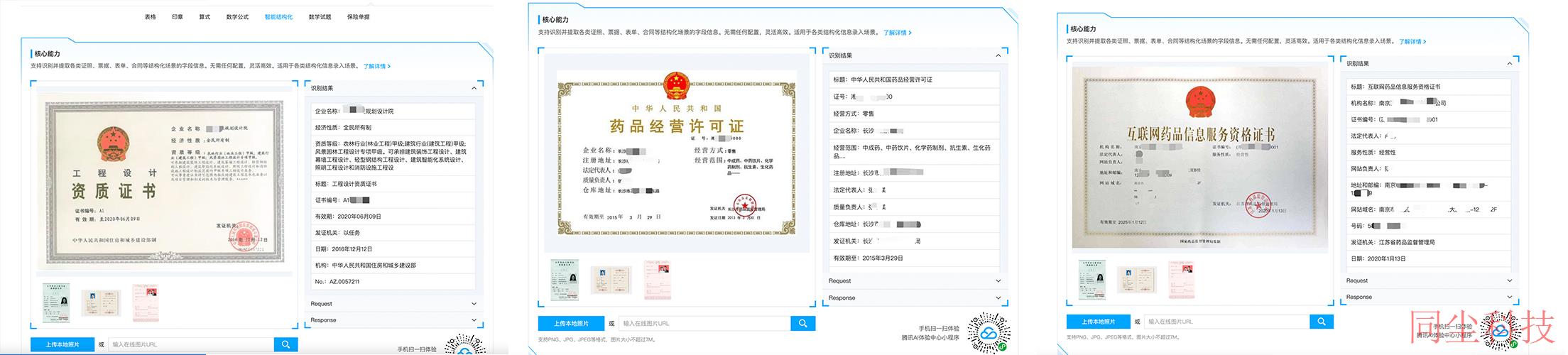Click search icon in 互联网药品信息服务资格证书 panel
1568x355 pixels.
[x=1321, y=322]
